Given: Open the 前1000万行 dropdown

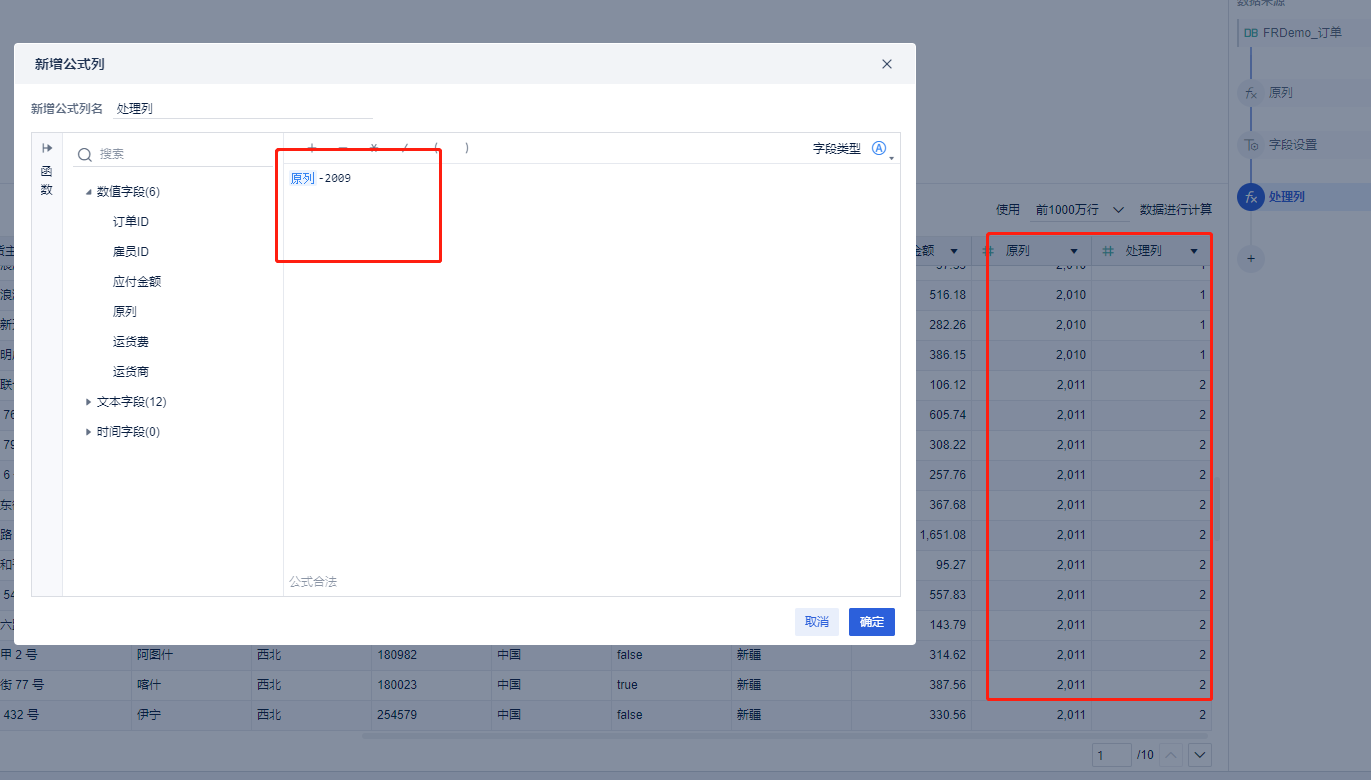Looking at the screenshot, I should [1080, 209].
